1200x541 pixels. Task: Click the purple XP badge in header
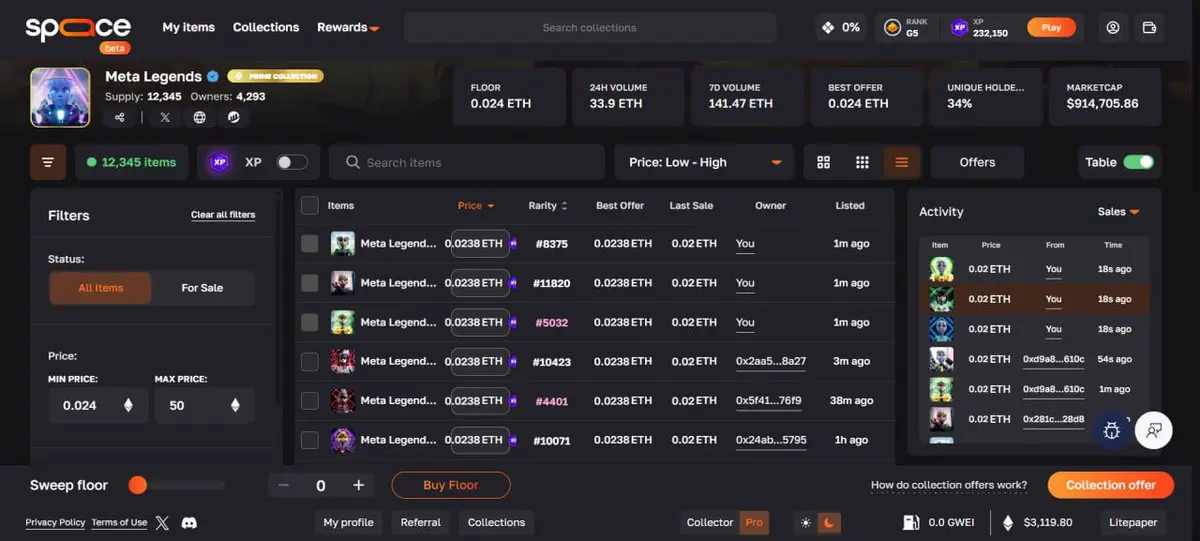point(960,28)
